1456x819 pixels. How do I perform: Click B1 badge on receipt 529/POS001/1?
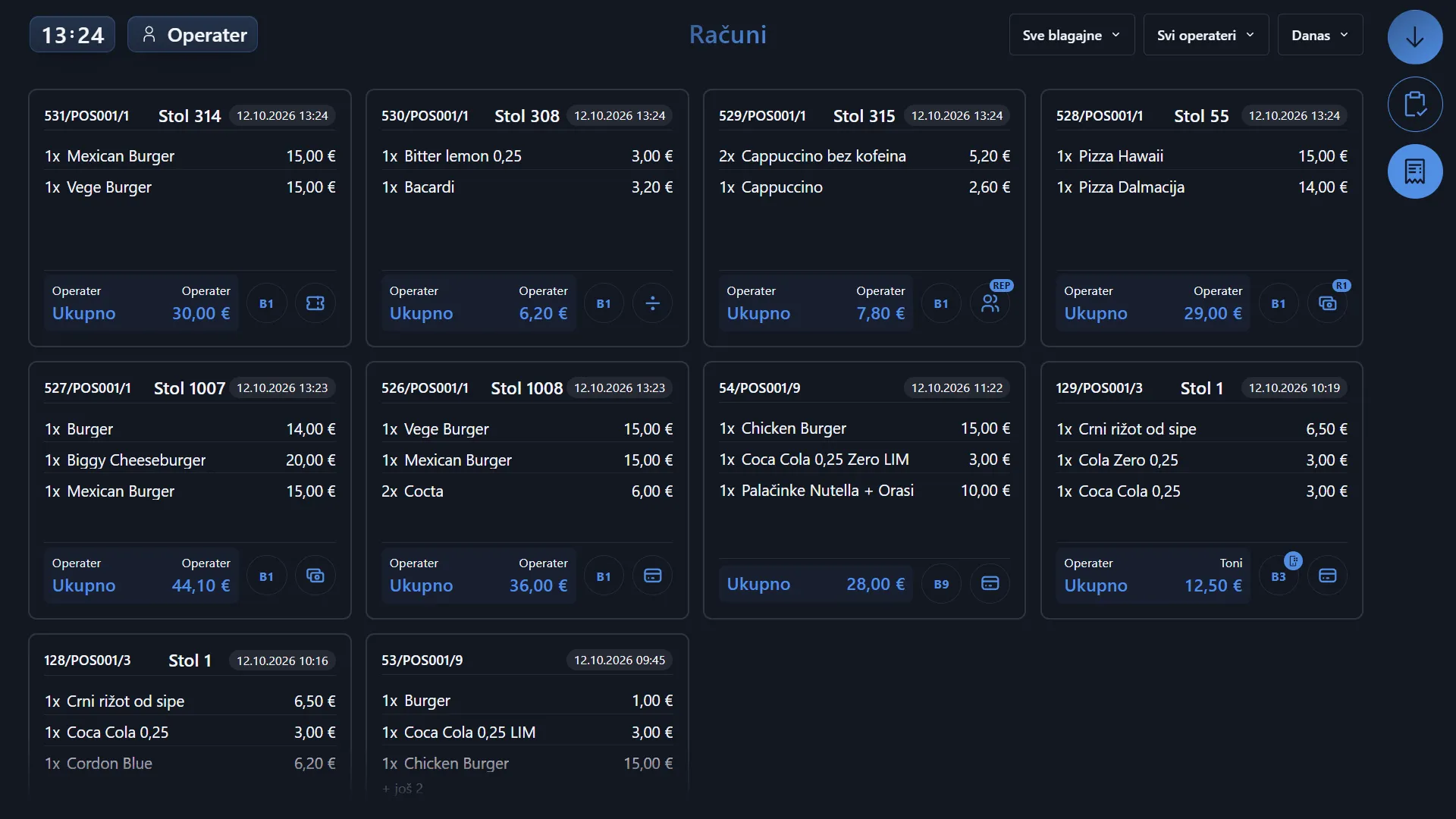click(941, 303)
